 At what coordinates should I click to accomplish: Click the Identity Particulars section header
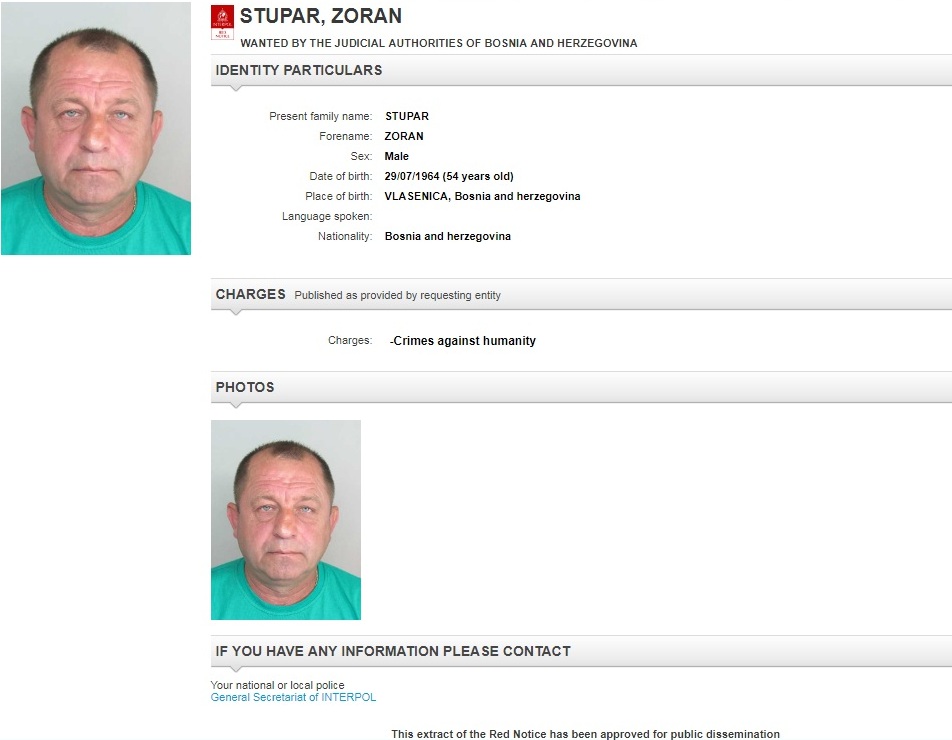581,70
